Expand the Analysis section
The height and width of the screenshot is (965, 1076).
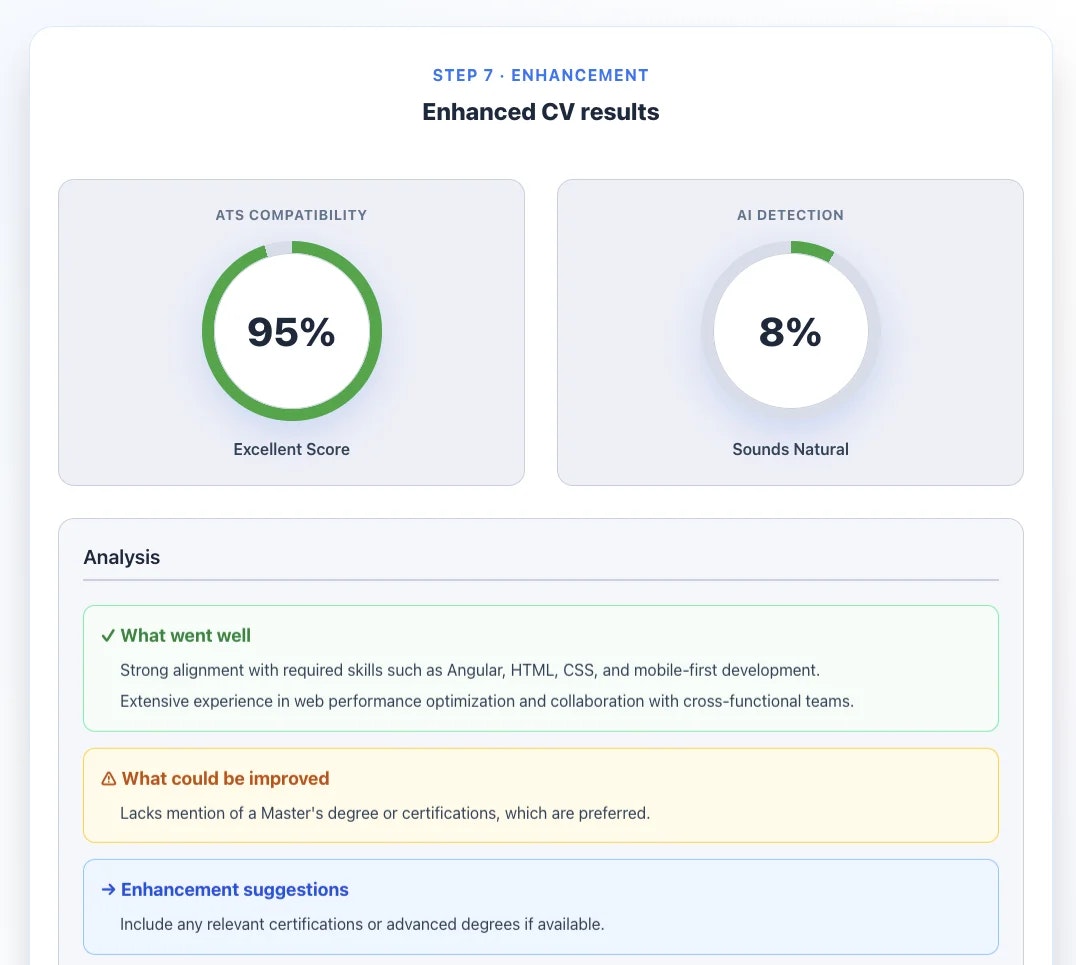pos(122,557)
